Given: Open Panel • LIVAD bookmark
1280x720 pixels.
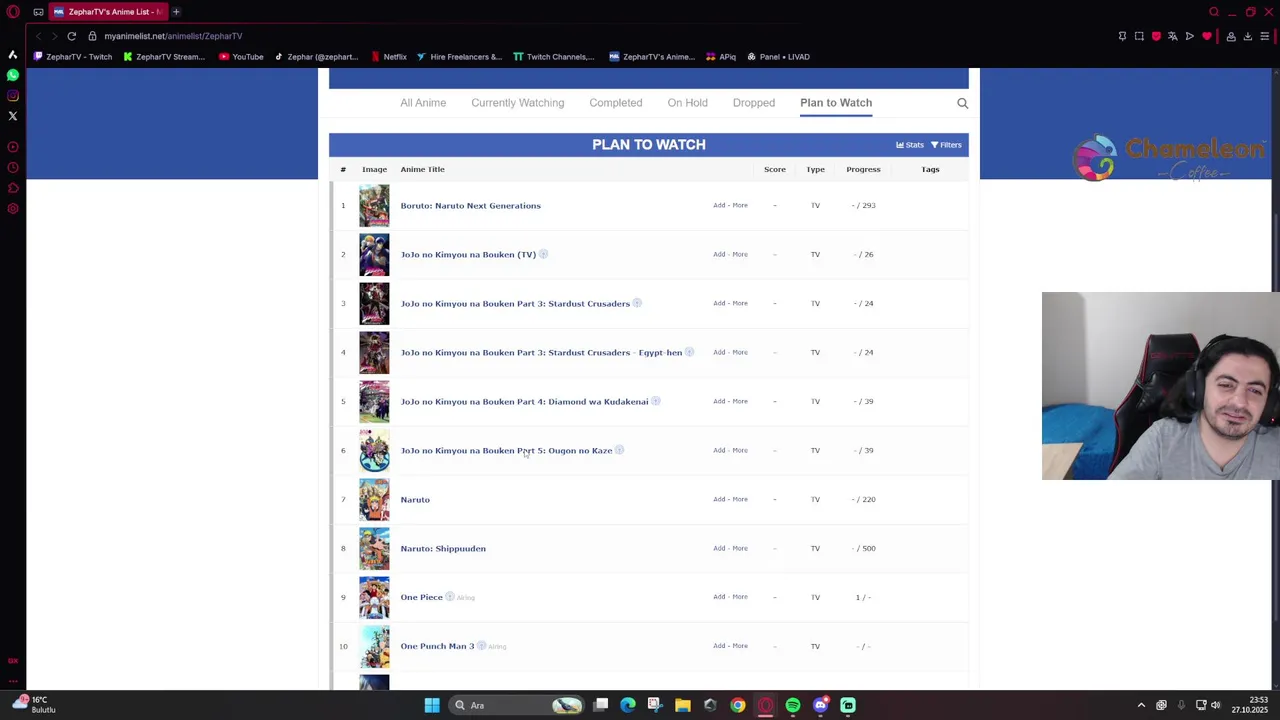Looking at the screenshot, I should [x=778, y=57].
